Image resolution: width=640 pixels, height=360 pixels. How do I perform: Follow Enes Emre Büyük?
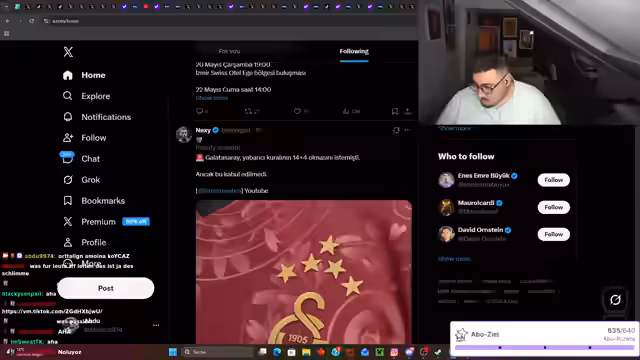tap(553, 180)
